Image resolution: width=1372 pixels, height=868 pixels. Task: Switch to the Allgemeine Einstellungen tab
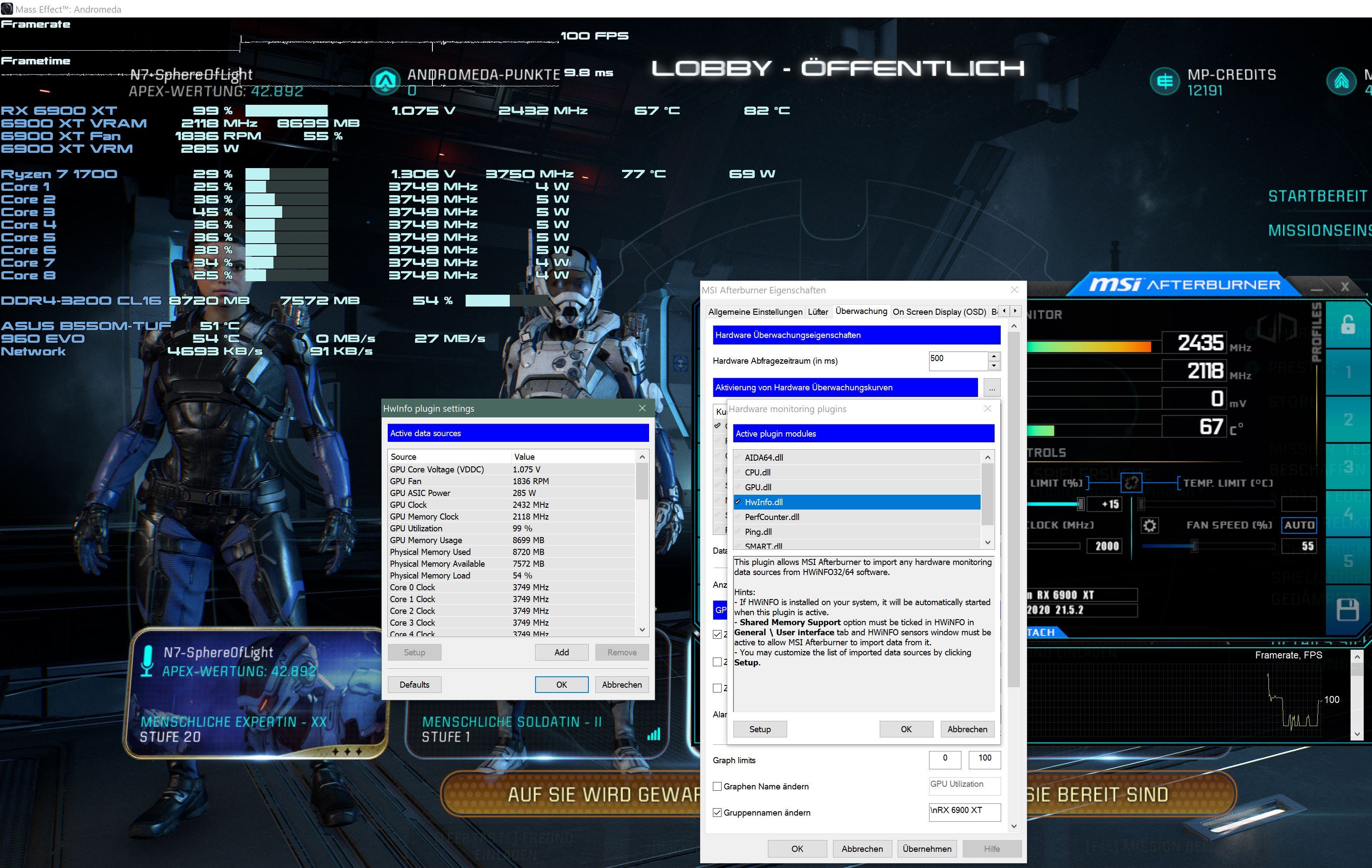755,312
